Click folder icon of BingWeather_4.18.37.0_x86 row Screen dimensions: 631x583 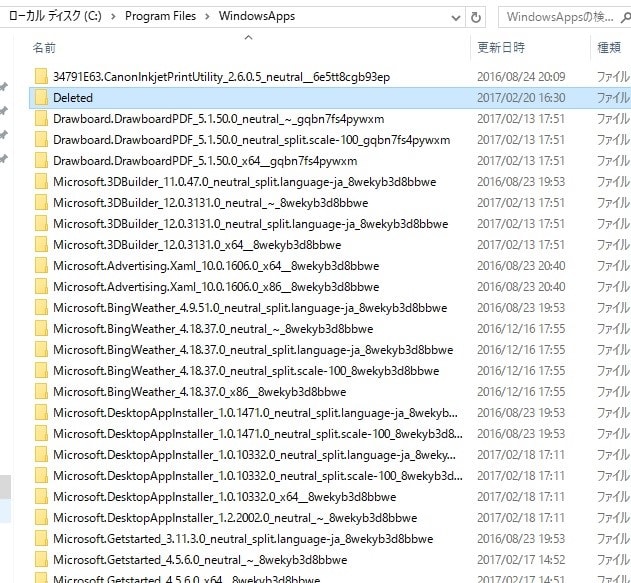[41, 391]
